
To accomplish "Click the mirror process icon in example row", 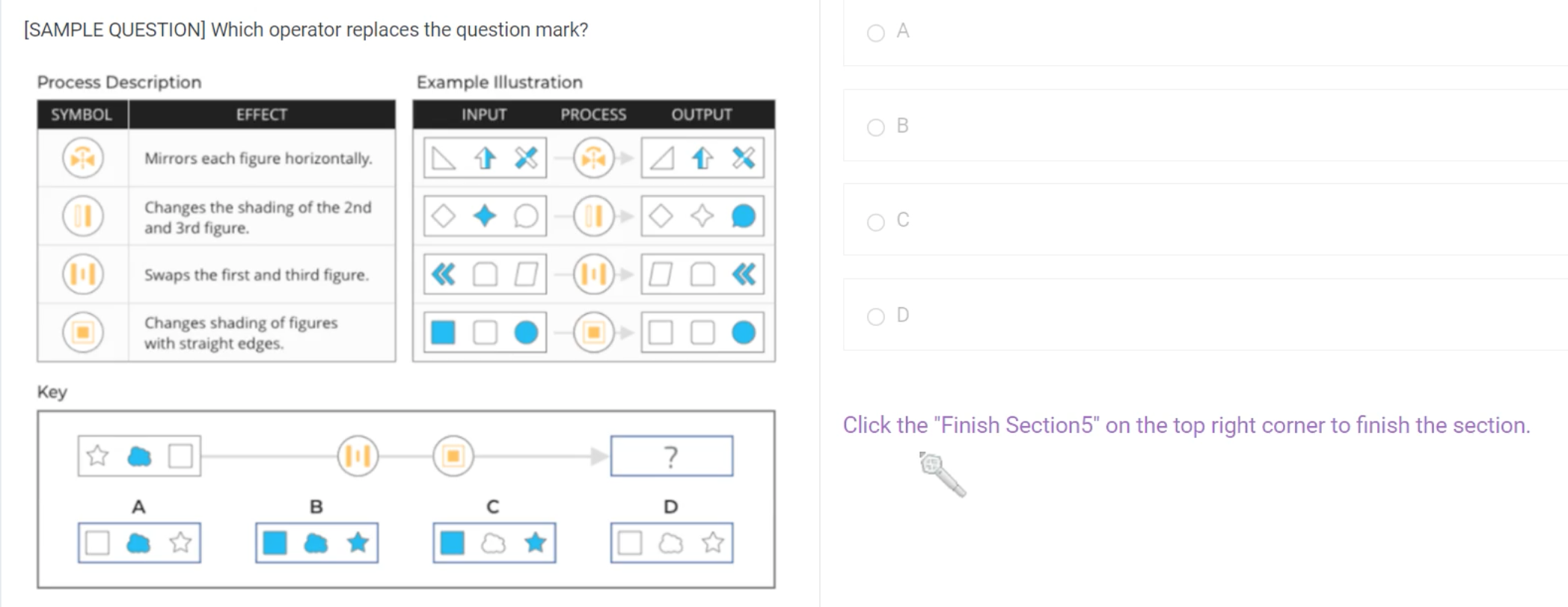I will pos(593,158).
